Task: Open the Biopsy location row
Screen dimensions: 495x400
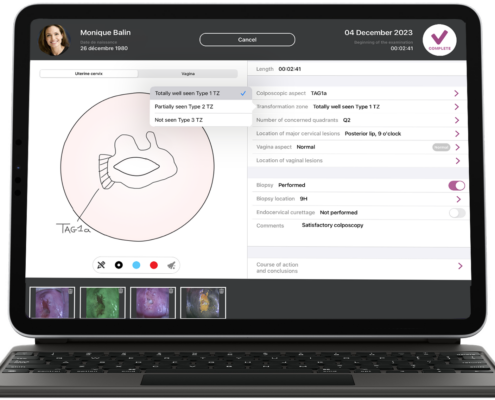Action: point(359,199)
